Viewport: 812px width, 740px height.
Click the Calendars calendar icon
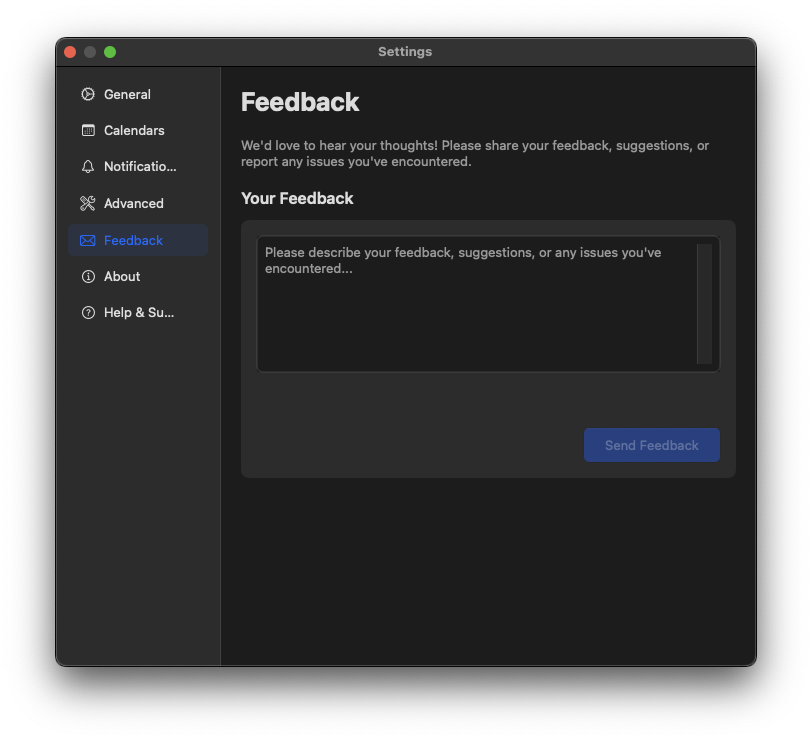[x=89, y=130]
